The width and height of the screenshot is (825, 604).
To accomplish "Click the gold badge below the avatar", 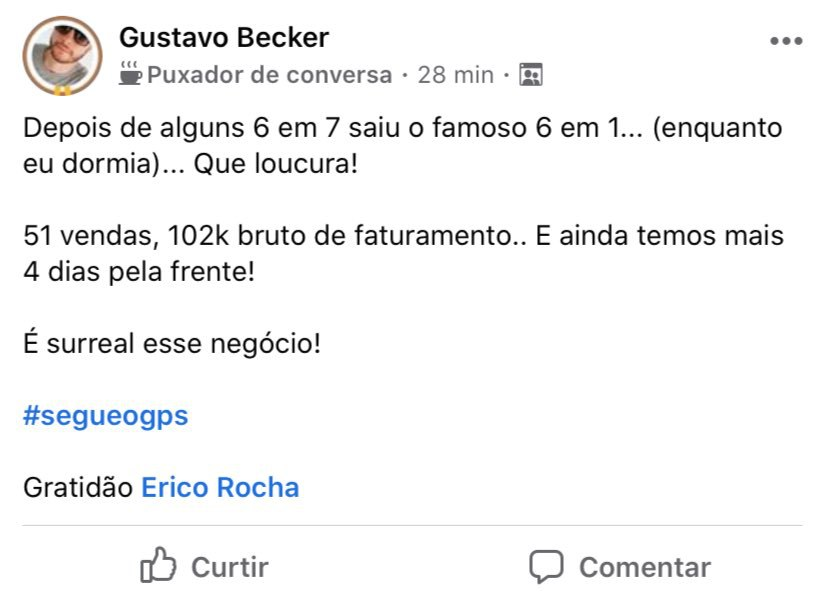I will 62,91.
